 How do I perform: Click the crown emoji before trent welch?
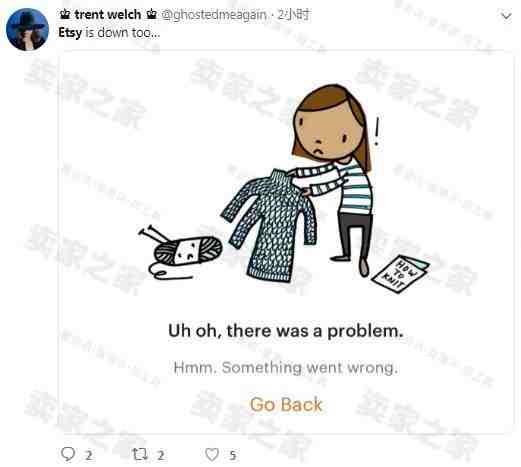point(65,14)
